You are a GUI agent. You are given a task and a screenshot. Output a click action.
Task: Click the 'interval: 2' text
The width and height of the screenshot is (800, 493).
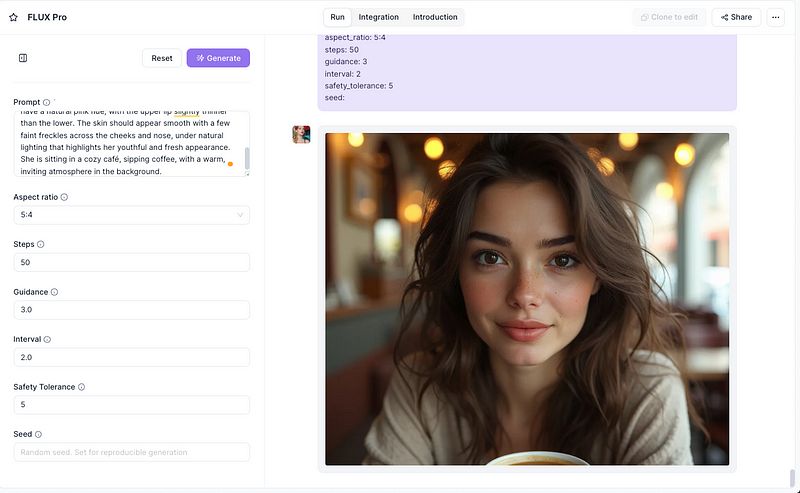click(342, 74)
